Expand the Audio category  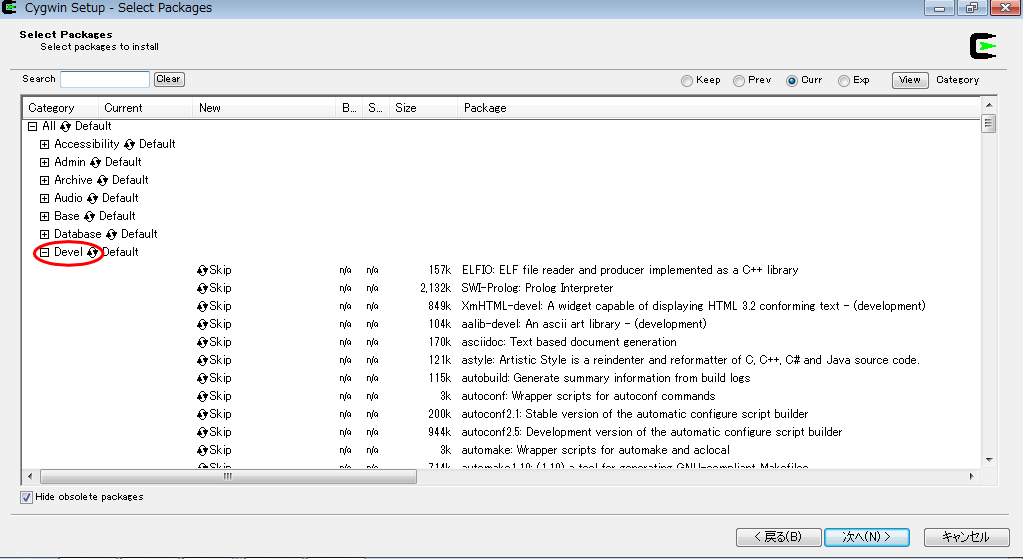point(44,198)
